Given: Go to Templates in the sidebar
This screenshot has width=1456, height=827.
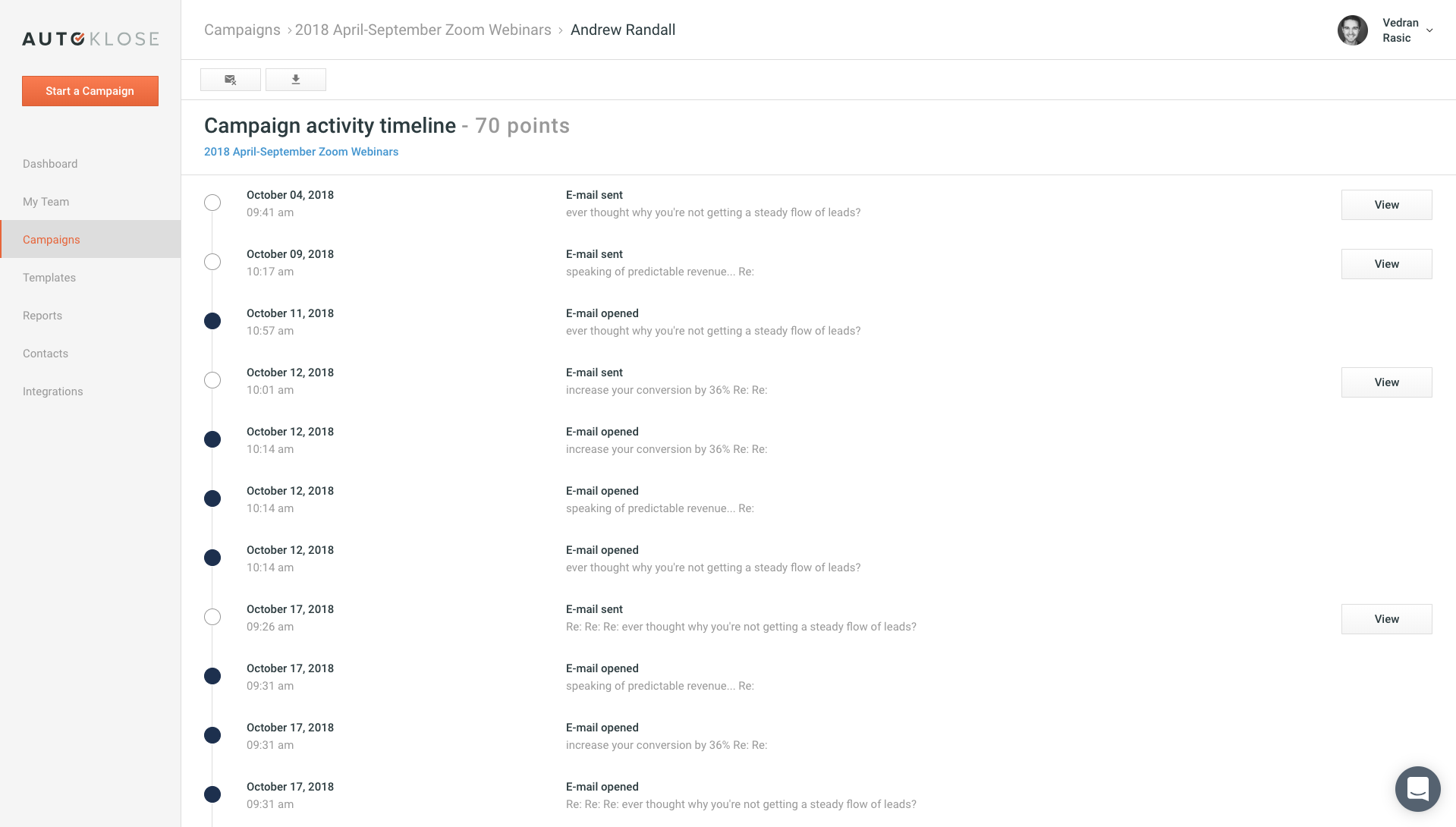Looking at the screenshot, I should tap(49, 278).
